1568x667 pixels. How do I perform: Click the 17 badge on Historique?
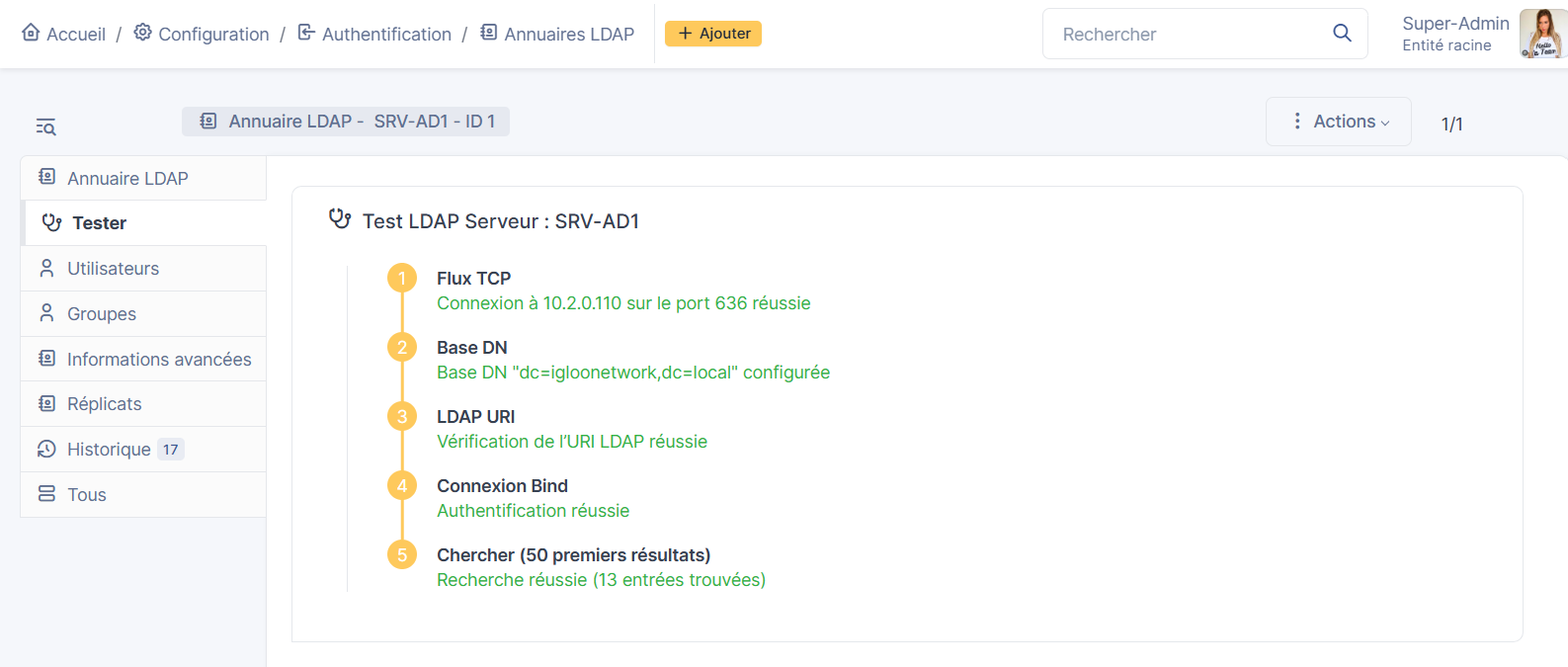pos(171,450)
